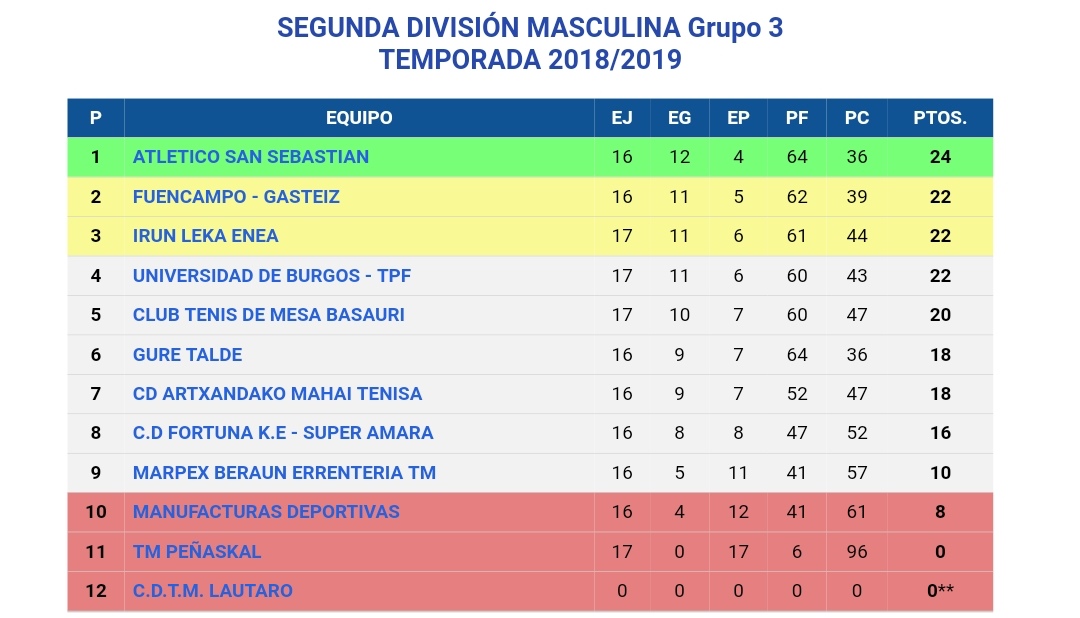The image size is (1080, 618).
Task: Click the PTOS. column header
Action: click(x=940, y=118)
